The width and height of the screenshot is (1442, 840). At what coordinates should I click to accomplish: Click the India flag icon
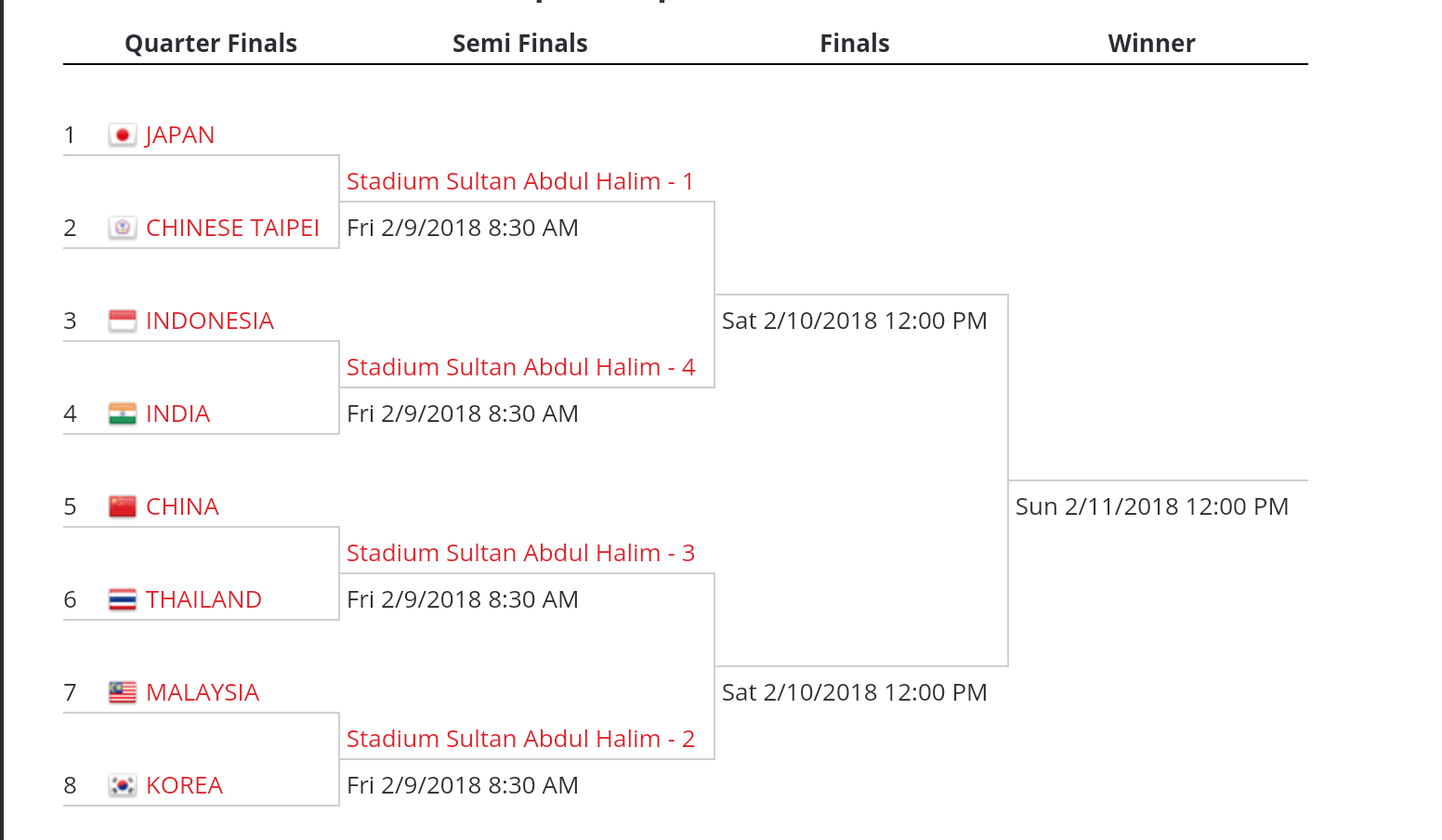[122, 414]
